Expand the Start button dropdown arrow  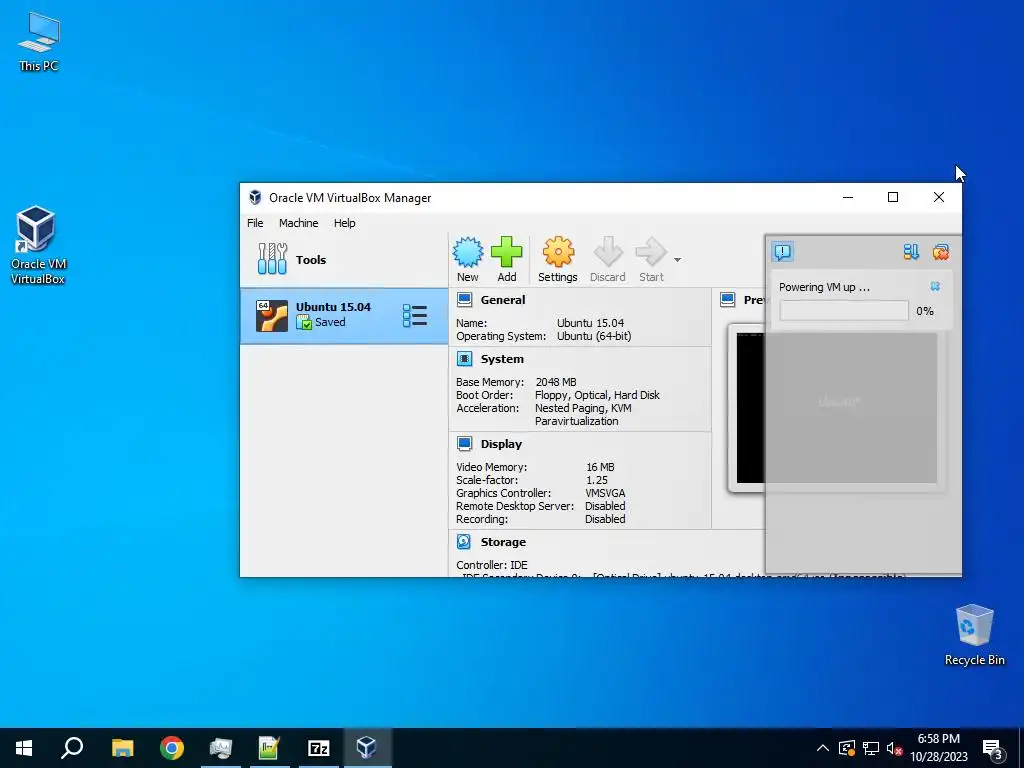tap(677, 260)
